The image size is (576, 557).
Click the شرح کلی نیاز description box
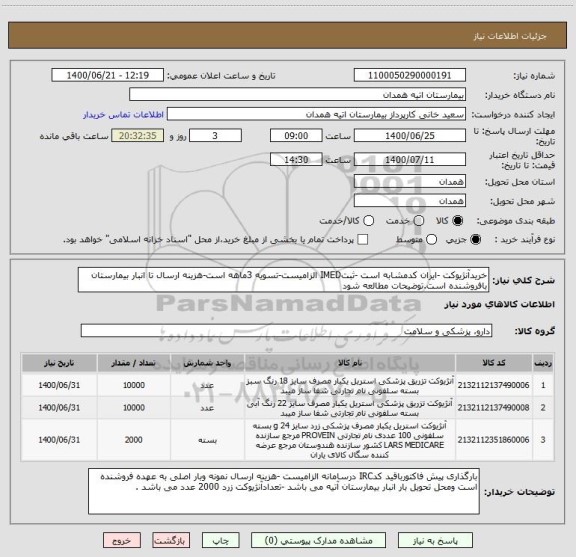(283, 280)
